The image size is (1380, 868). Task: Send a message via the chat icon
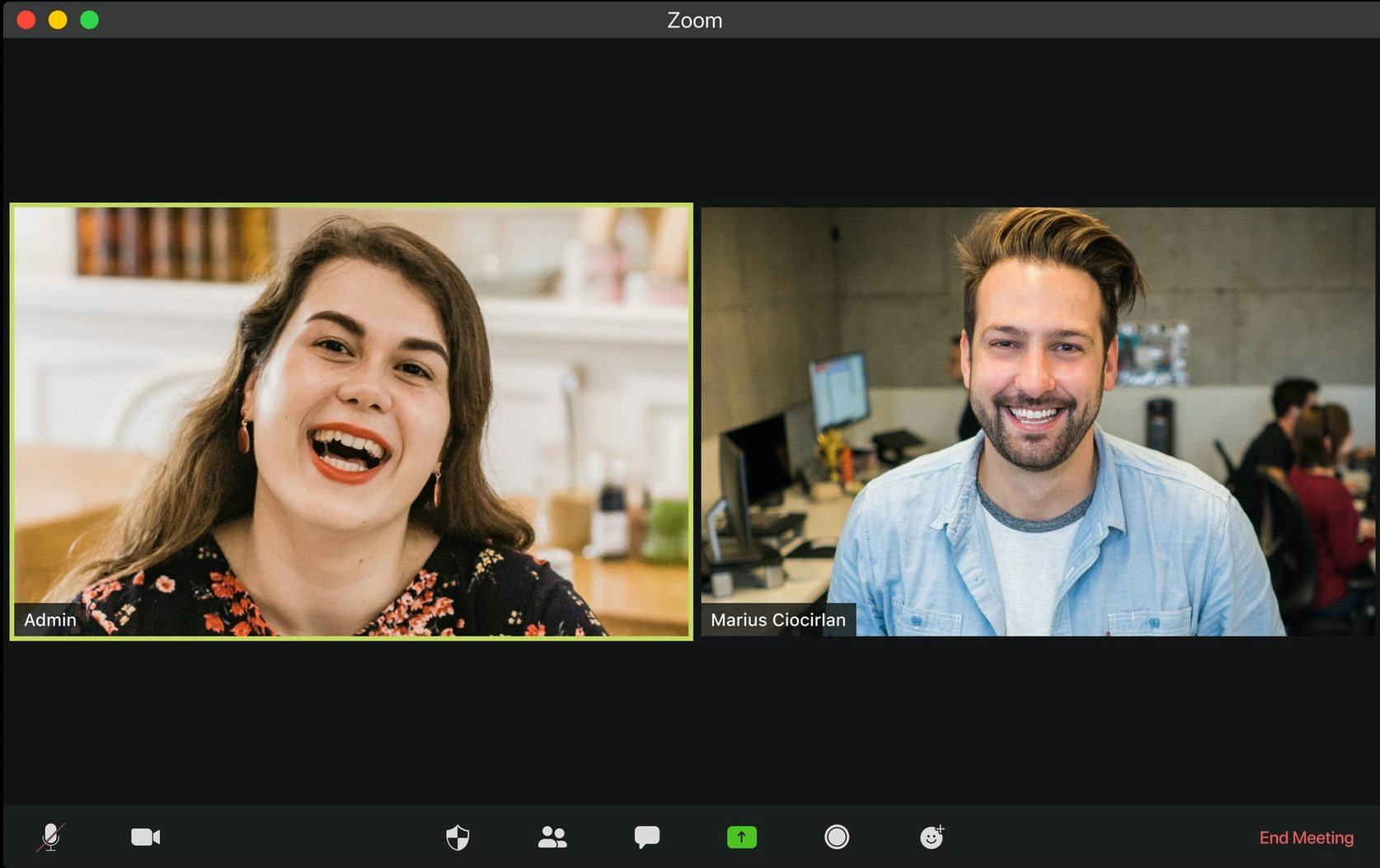(647, 837)
